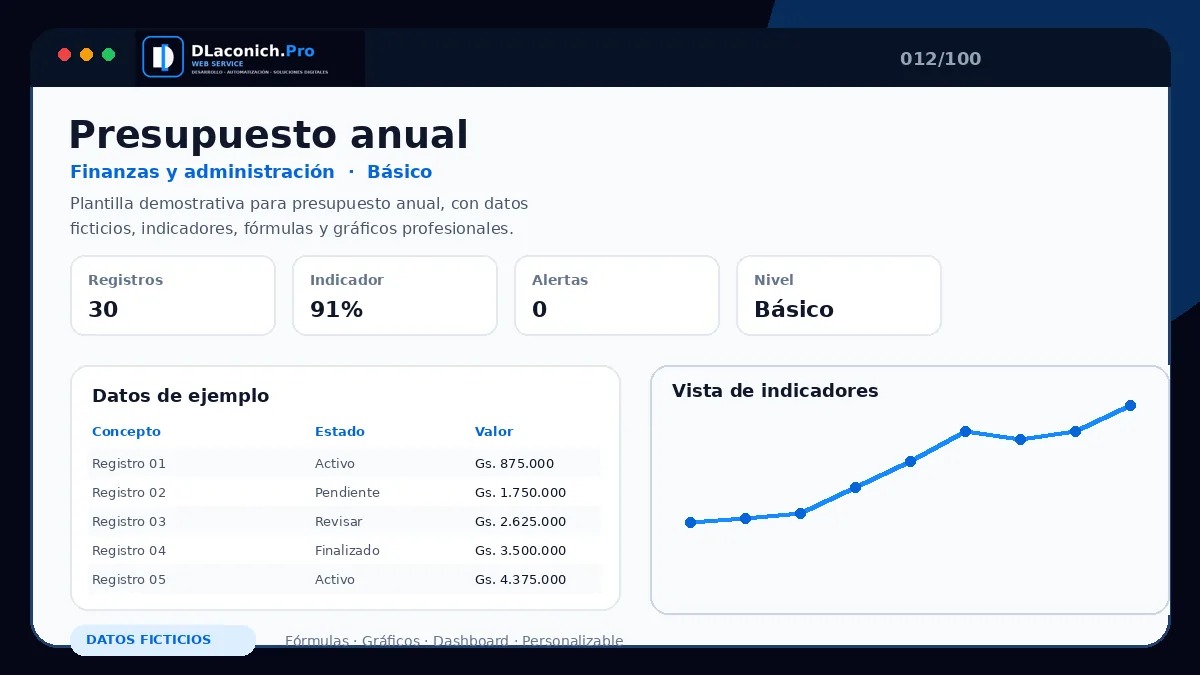Viewport: 1200px width, 675px height.
Task: Click the last, highest chart data point
Action: click(1130, 405)
